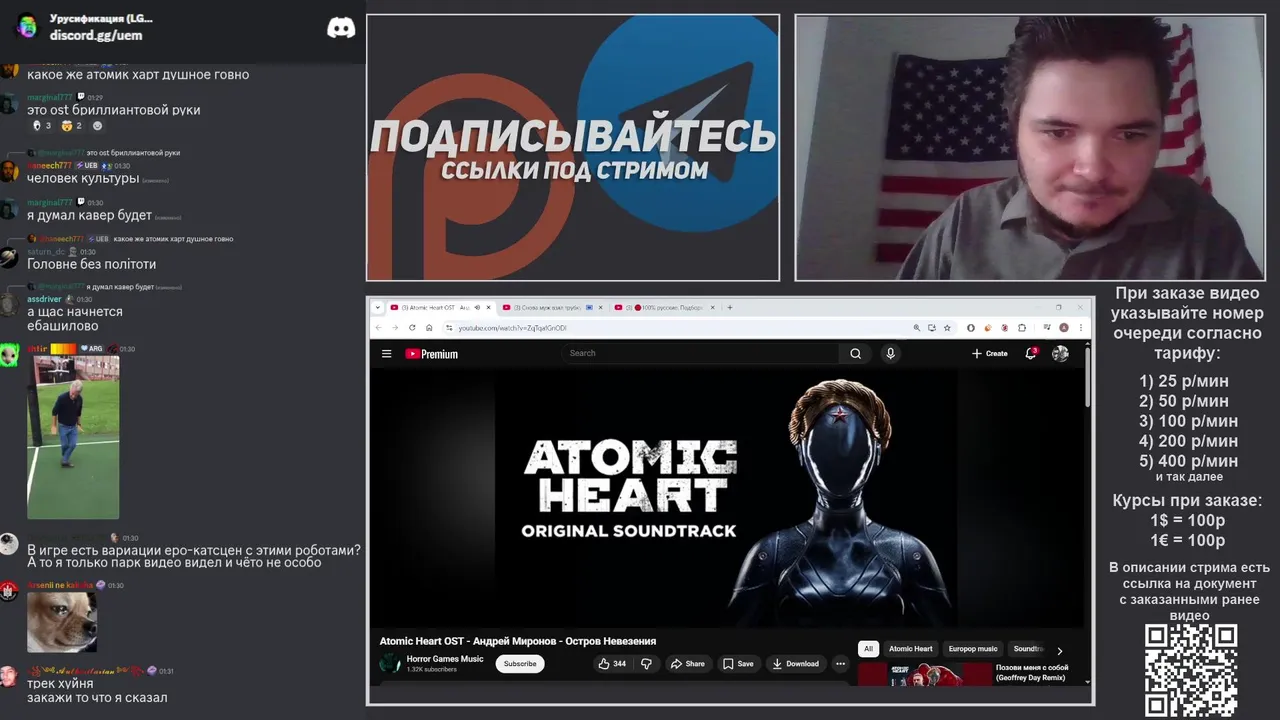Viewport: 1280px width, 720px height.
Task: Save the video to a playlist
Action: coord(738,664)
